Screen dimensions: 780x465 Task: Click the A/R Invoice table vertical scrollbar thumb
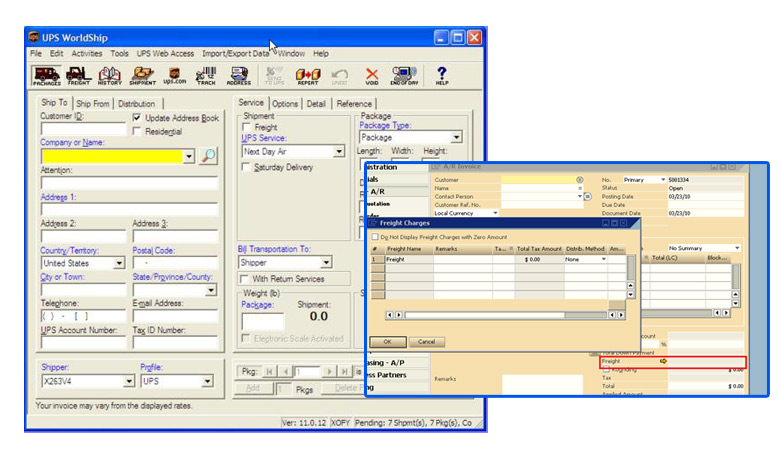pos(735,276)
